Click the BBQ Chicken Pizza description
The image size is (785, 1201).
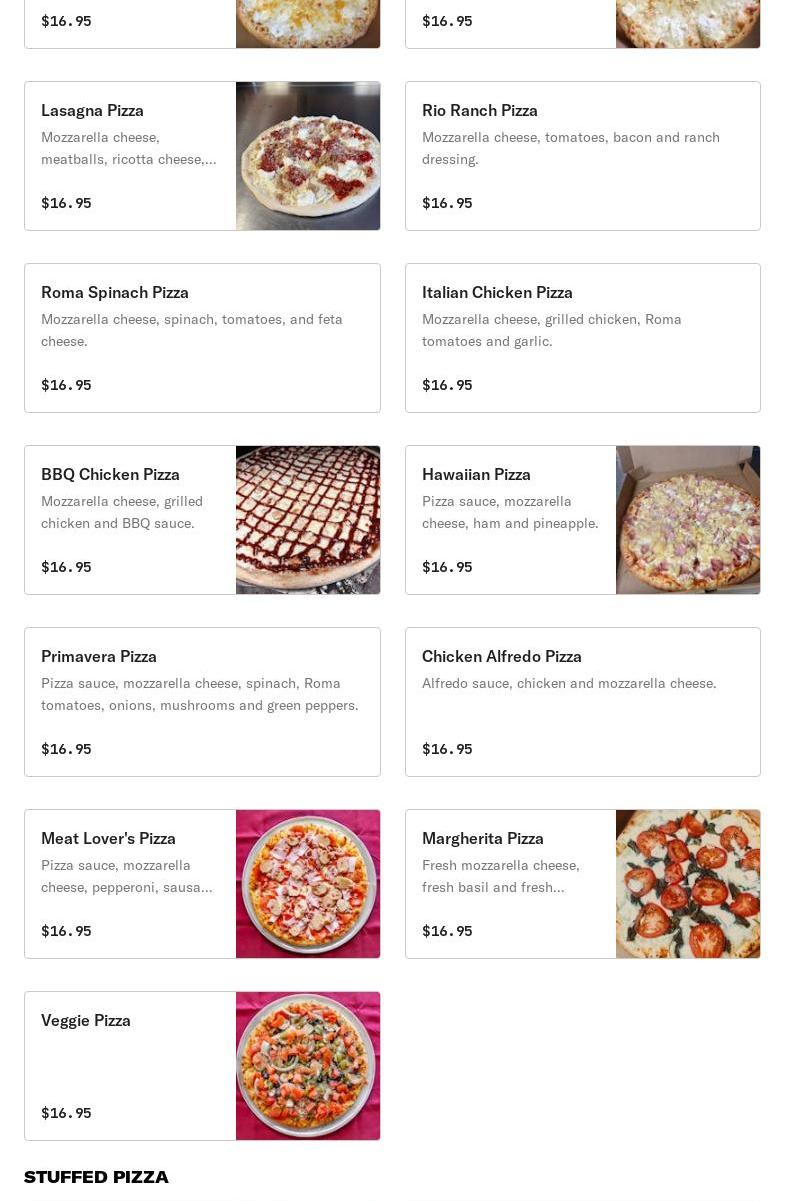[122, 512]
